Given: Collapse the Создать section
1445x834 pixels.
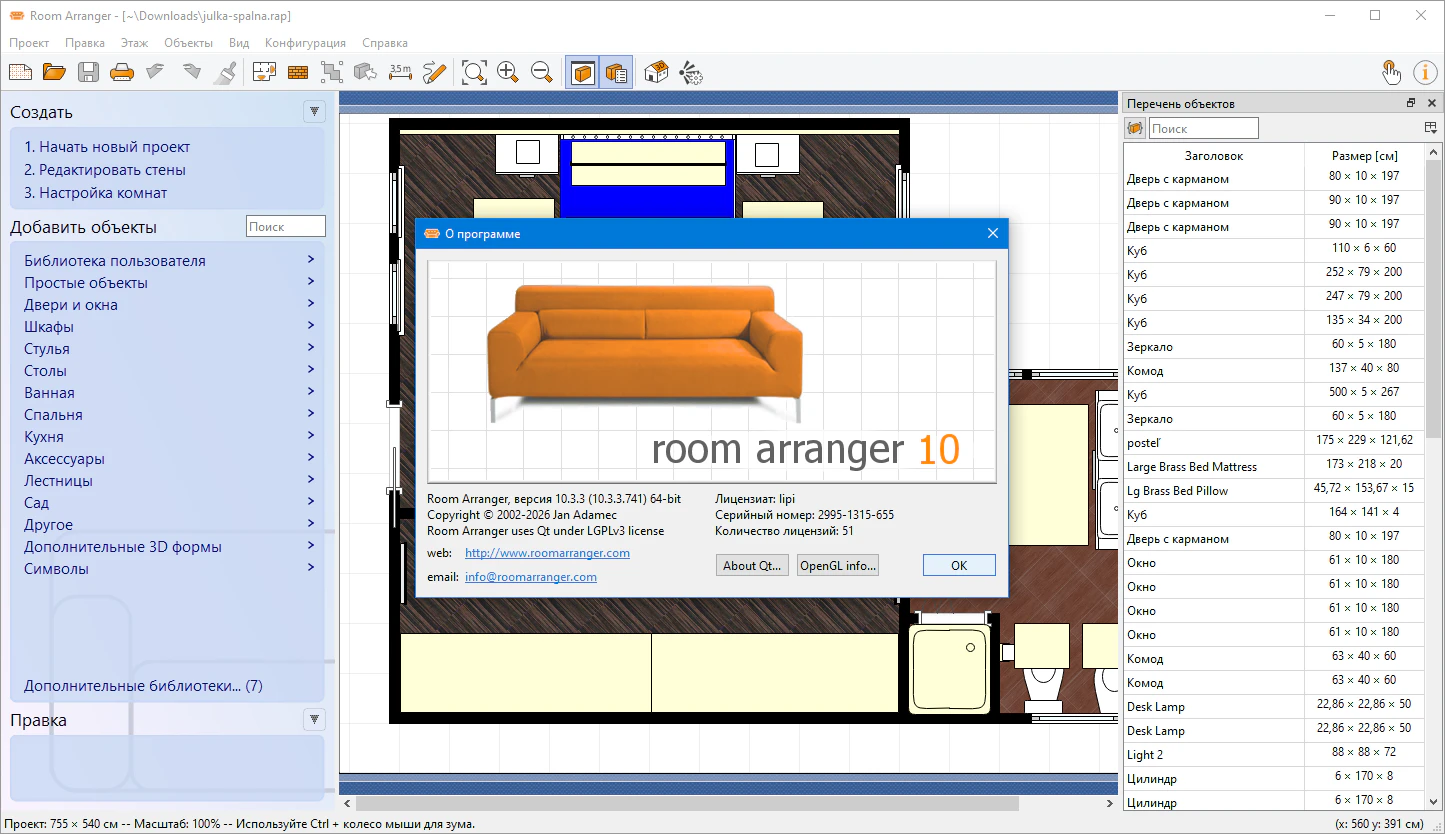Looking at the screenshot, I should pos(315,112).
